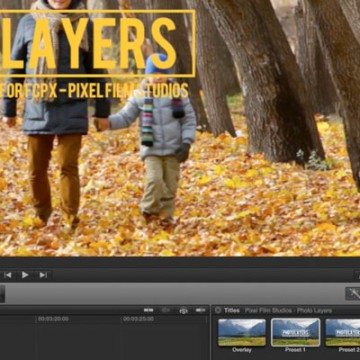Toggle video skimming icon in timeline
The width and height of the screenshot is (360, 360).
[149, 310]
